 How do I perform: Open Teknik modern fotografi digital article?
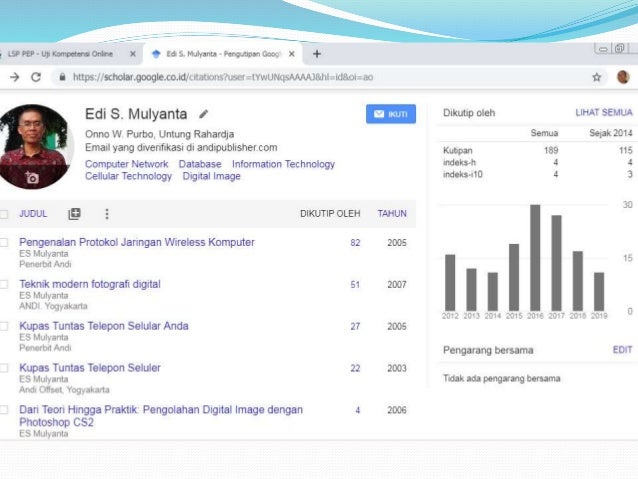[x=90, y=284]
